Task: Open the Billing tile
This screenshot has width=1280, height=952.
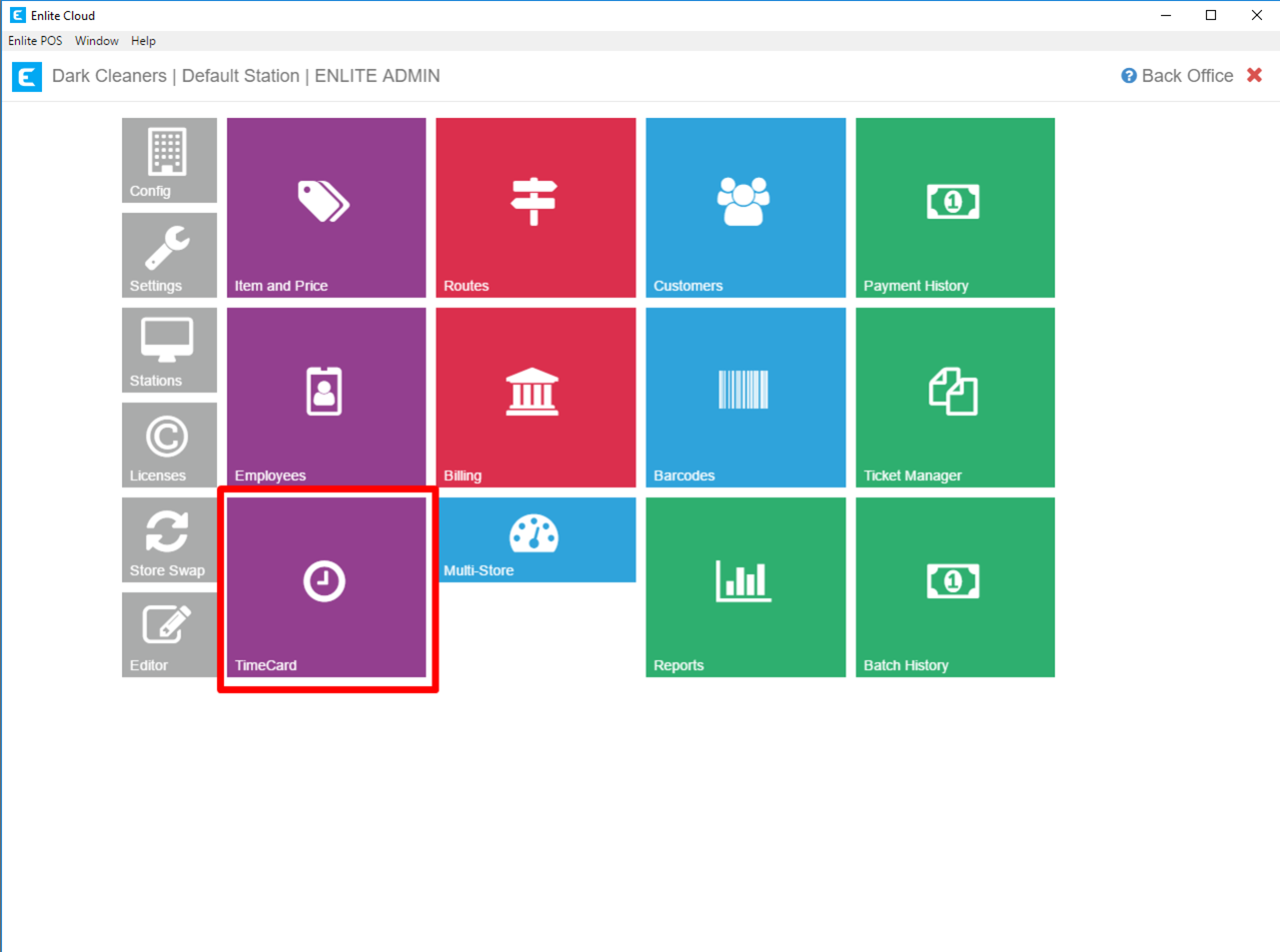Action: pyautogui.click(x=536, y=398)
